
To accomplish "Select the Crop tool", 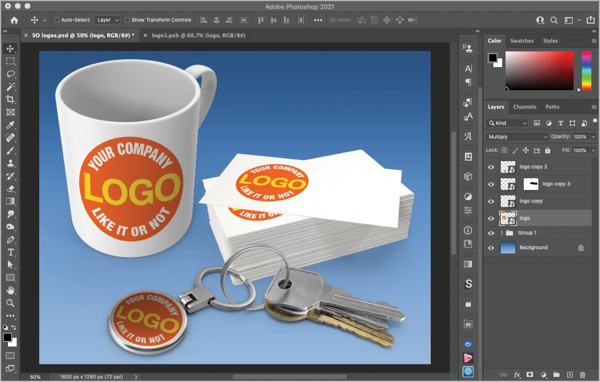I will tap(10, 100).
